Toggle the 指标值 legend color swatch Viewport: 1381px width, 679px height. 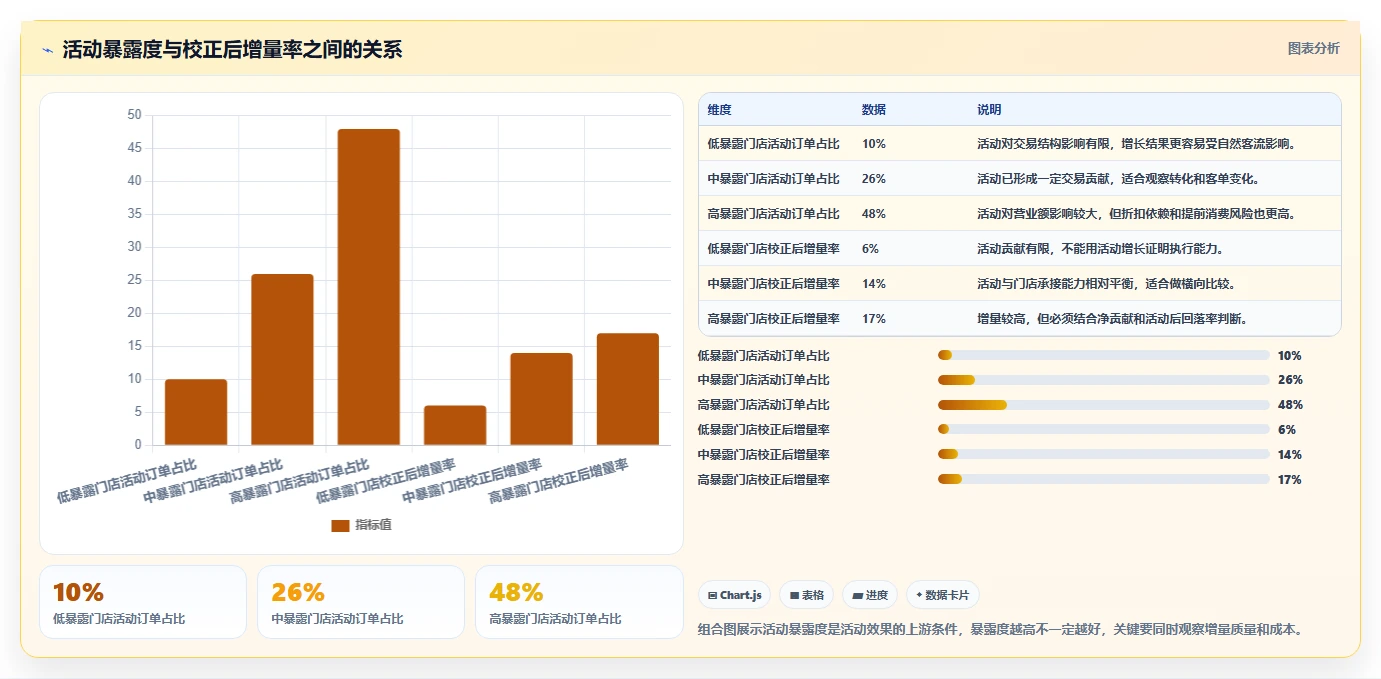340,525
